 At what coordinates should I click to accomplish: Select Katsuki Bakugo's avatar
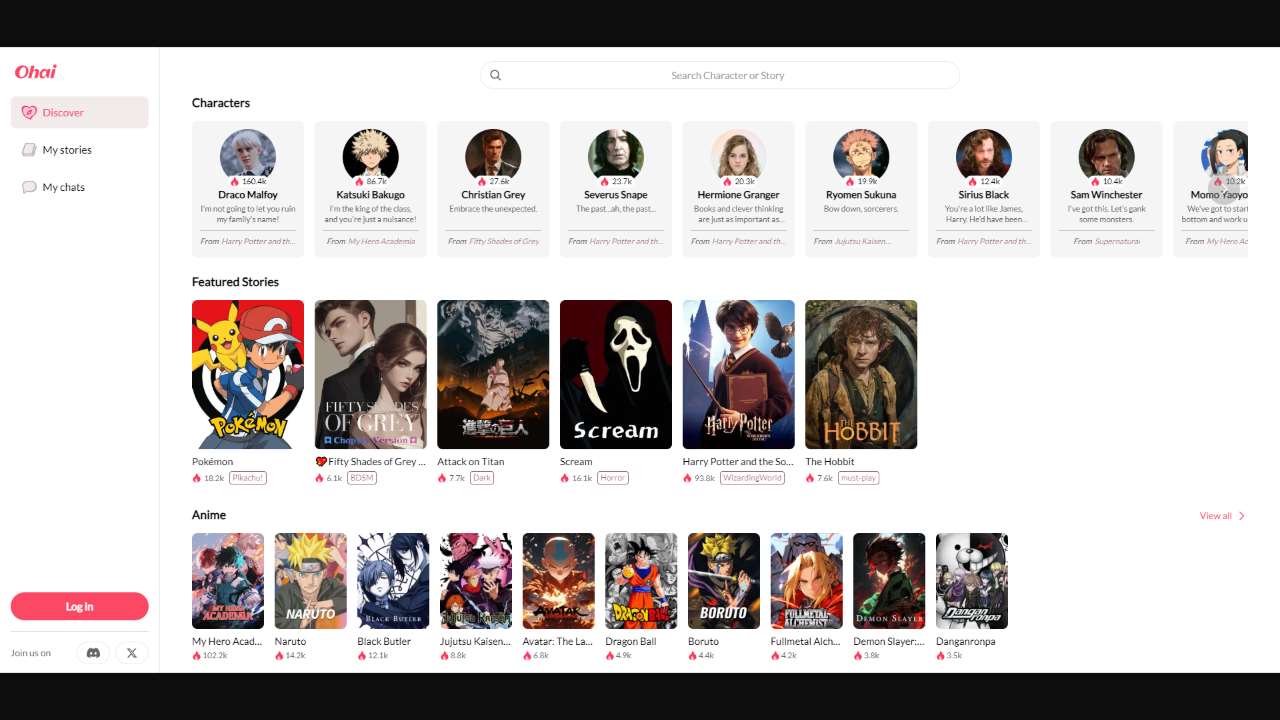[370, 155]
